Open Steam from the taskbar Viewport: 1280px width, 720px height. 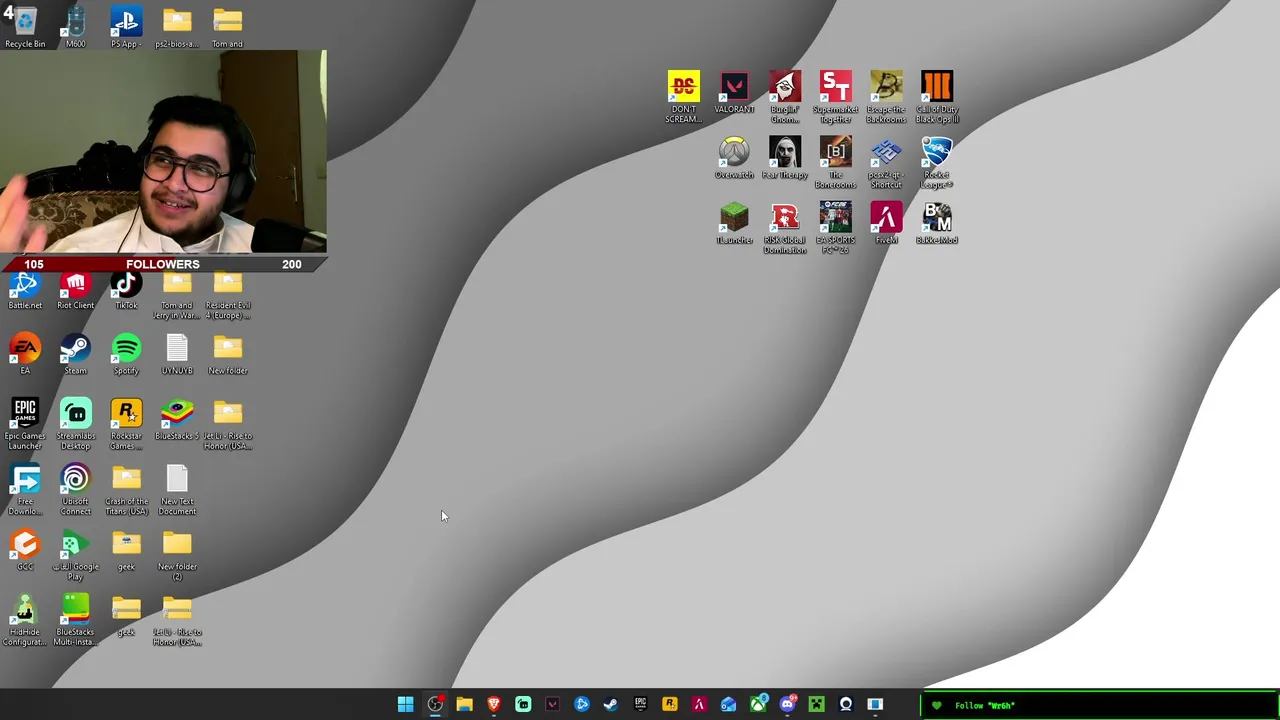611,704
